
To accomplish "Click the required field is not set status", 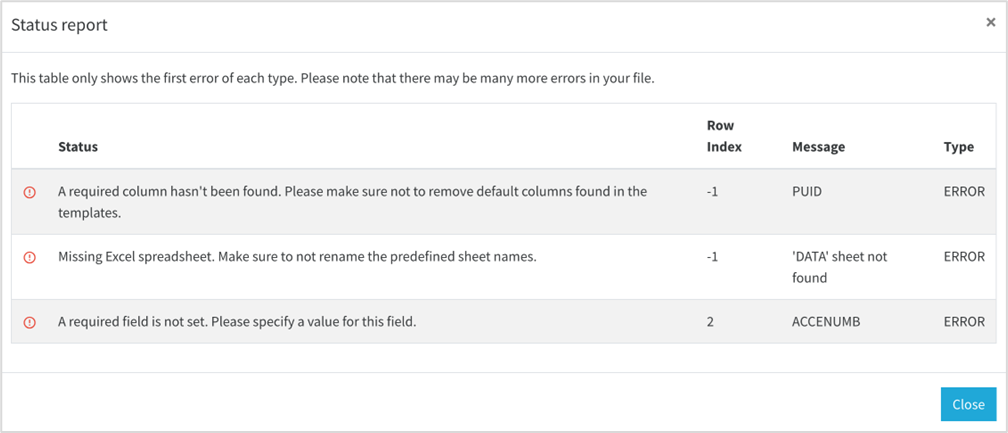I will pyautogui.click(x=236, y=322).
